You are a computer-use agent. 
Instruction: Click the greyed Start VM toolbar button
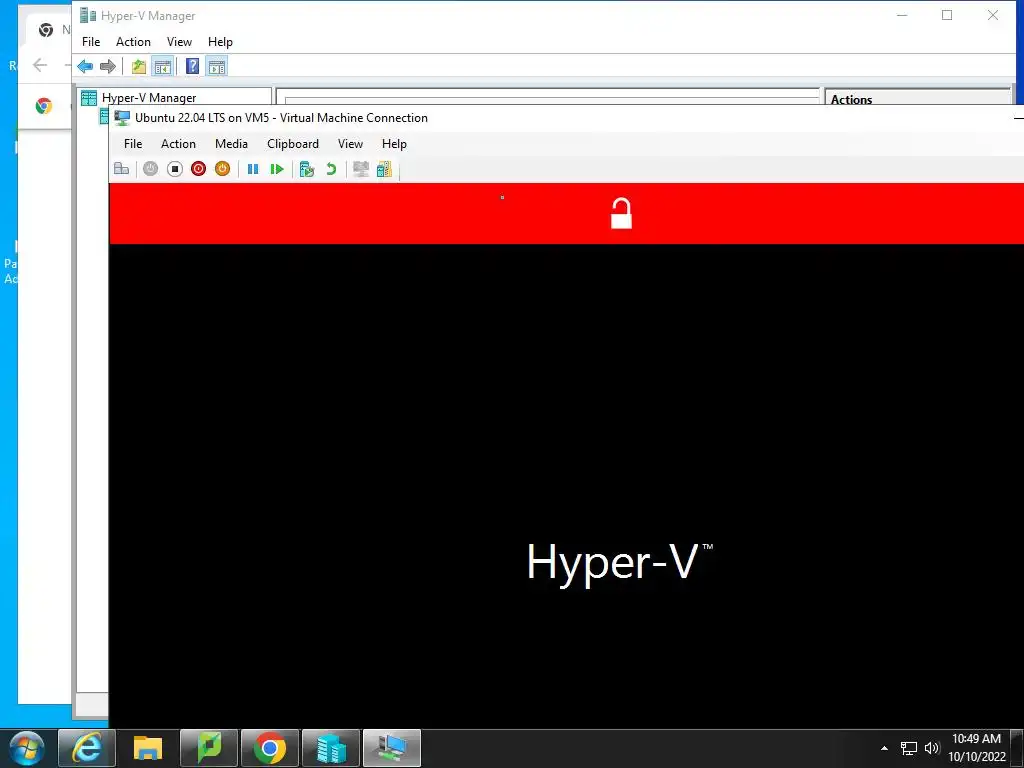tap(150, 169)
